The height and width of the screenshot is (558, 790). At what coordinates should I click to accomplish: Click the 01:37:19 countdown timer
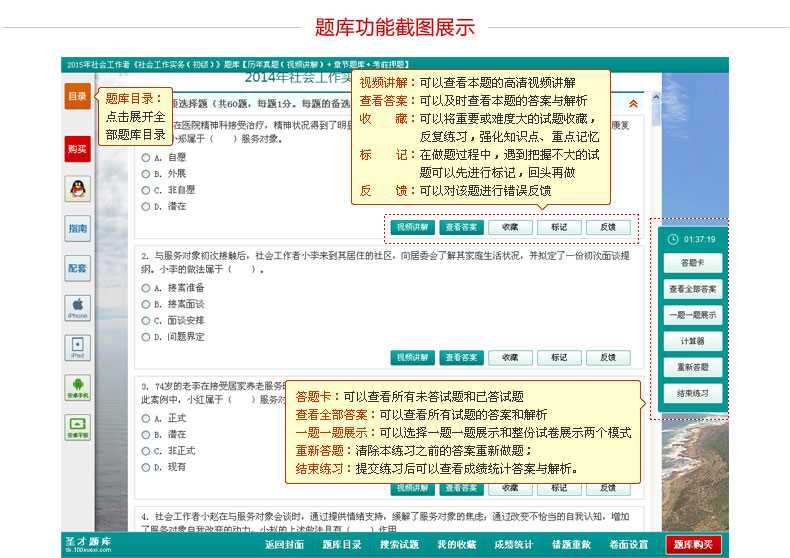[692, 239]
